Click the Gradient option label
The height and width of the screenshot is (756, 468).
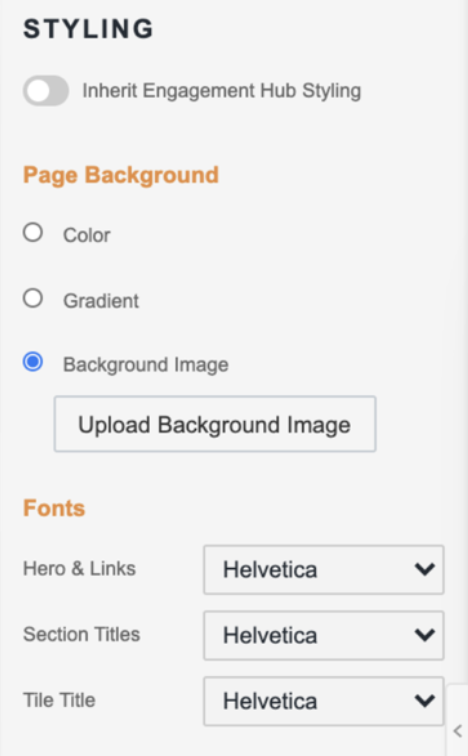click(x=101, y=301)
